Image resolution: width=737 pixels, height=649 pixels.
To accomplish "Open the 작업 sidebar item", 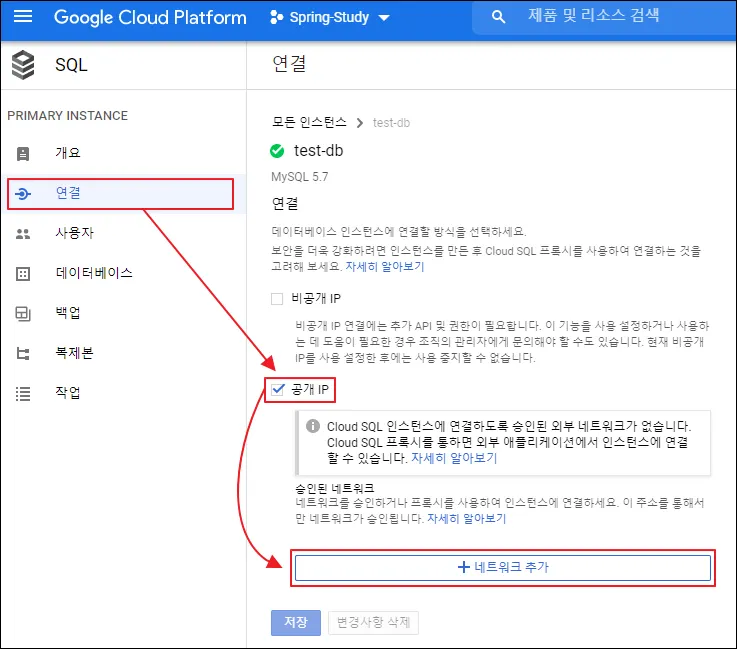I will point(123,393).
